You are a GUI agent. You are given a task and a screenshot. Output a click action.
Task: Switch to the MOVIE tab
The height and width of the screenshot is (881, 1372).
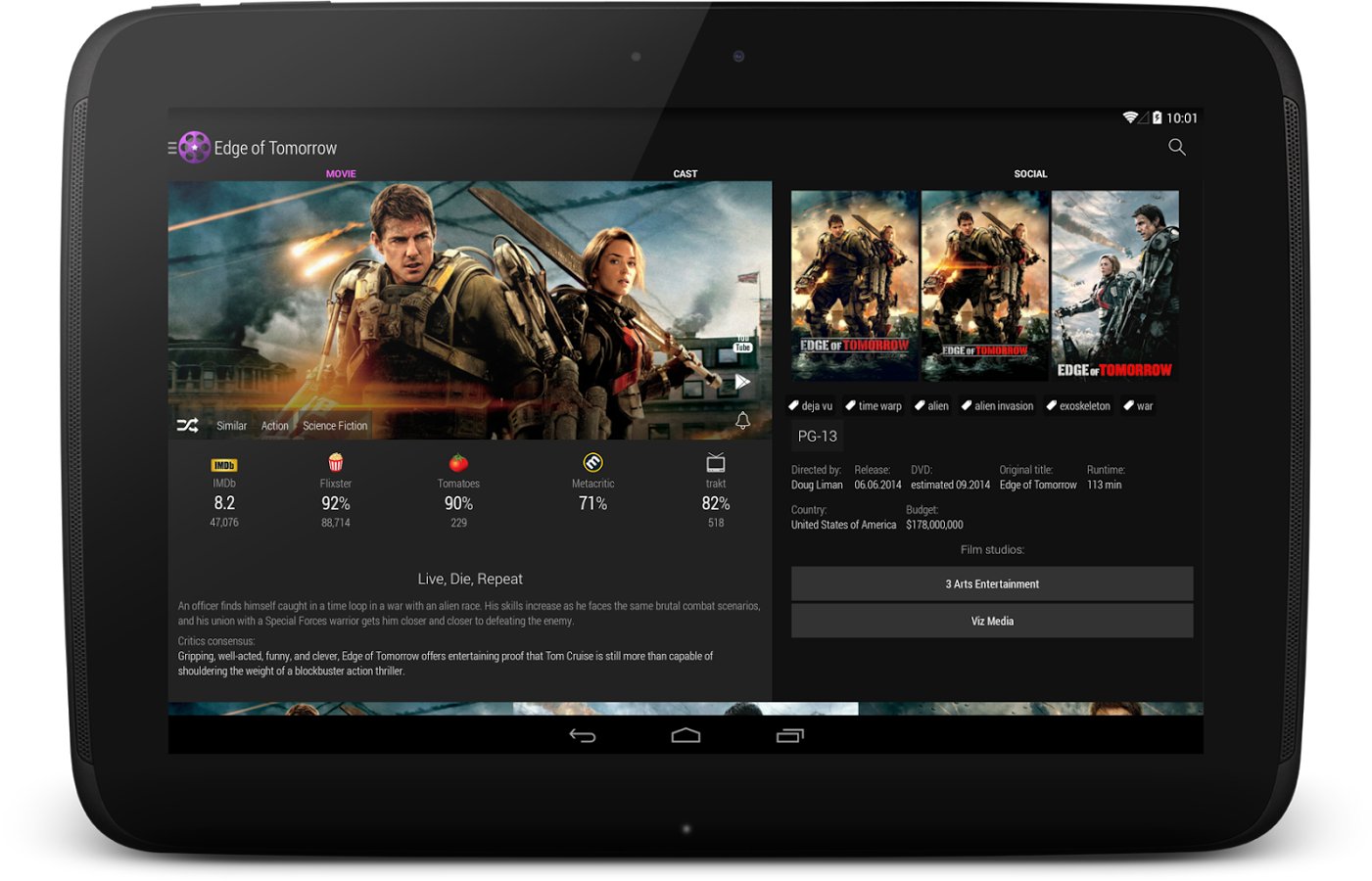coord(341,173)
